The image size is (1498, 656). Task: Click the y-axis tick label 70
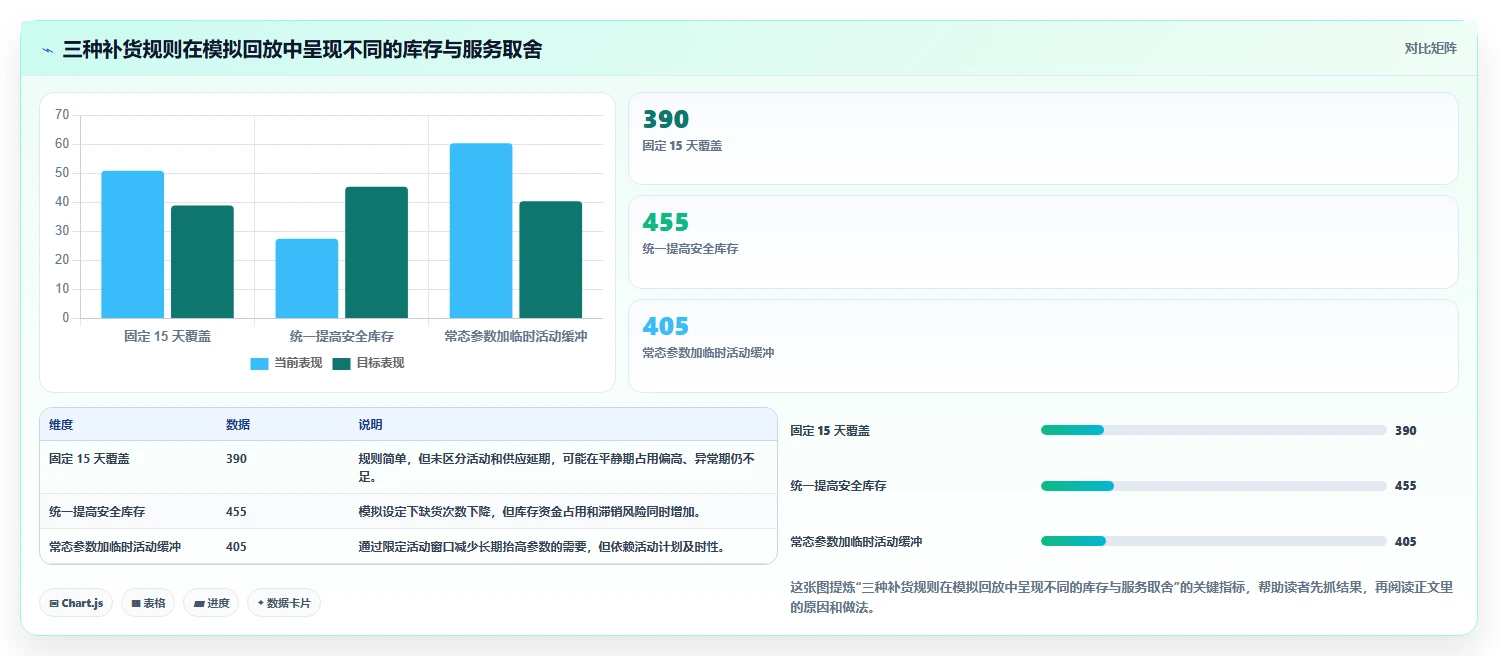tap(62, 115)
